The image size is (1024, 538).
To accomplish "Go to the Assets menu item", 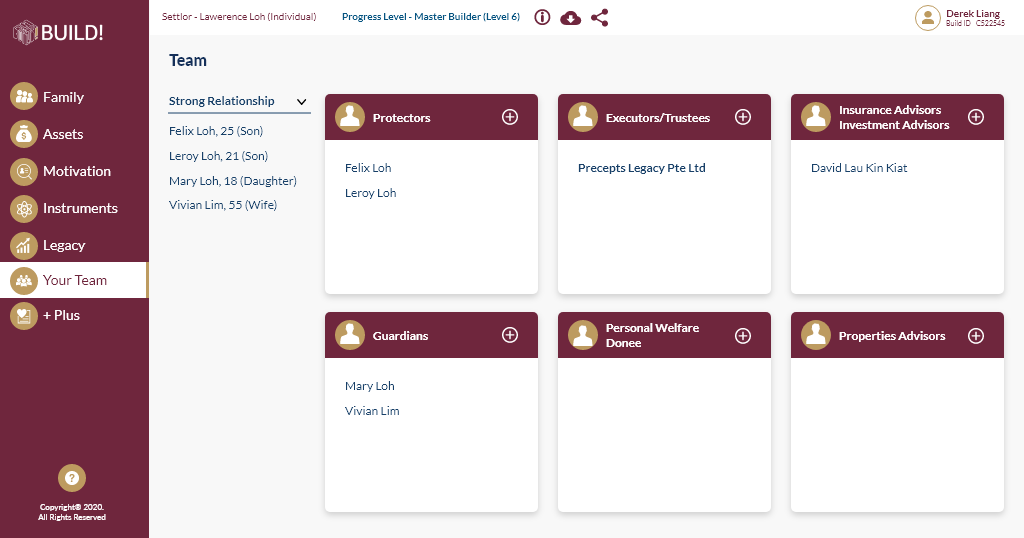I will [62, 134].
